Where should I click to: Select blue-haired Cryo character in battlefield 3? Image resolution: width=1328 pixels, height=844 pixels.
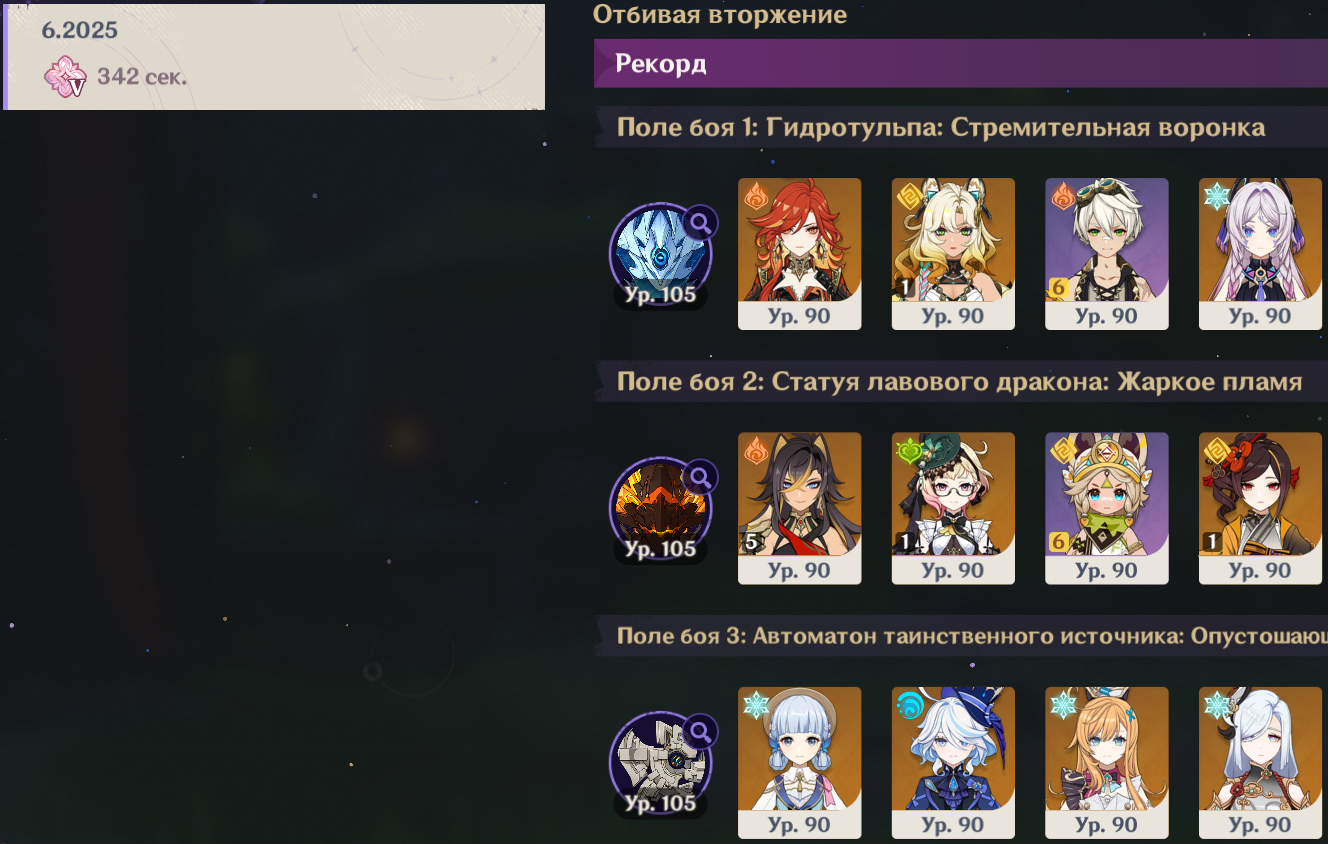pos(800,762)
